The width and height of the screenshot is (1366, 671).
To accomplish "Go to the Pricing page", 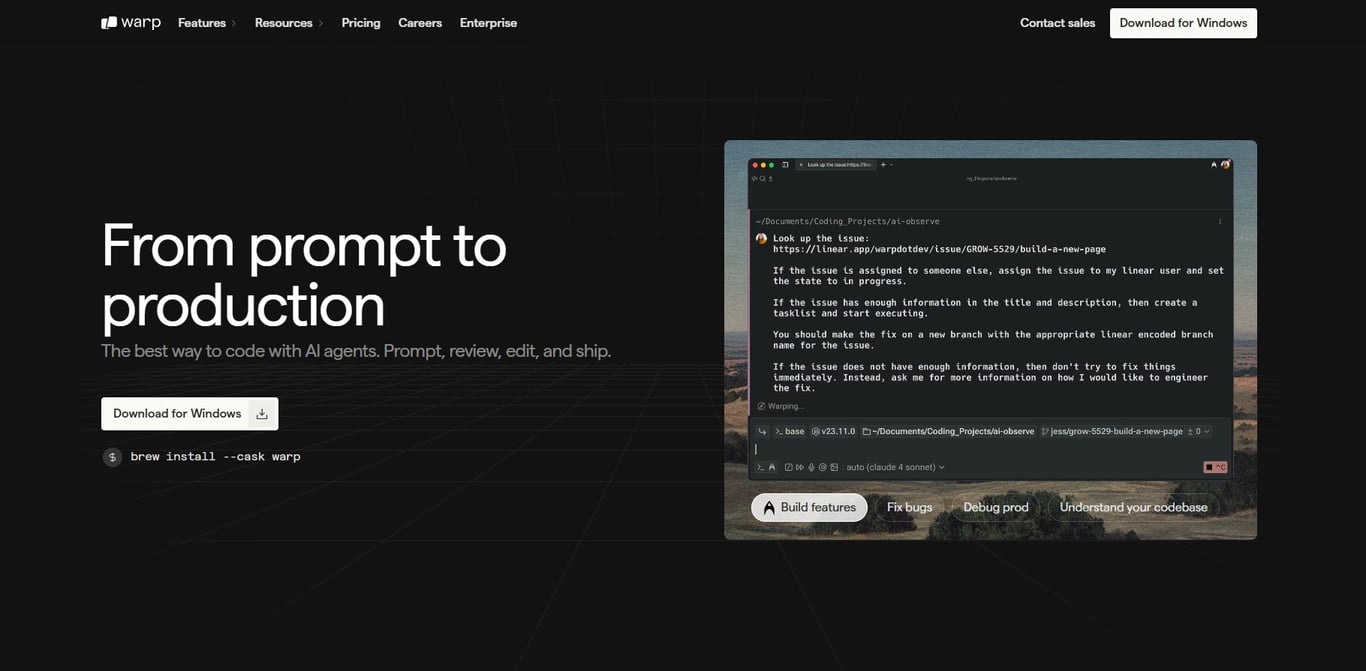I will coord(361,22).
